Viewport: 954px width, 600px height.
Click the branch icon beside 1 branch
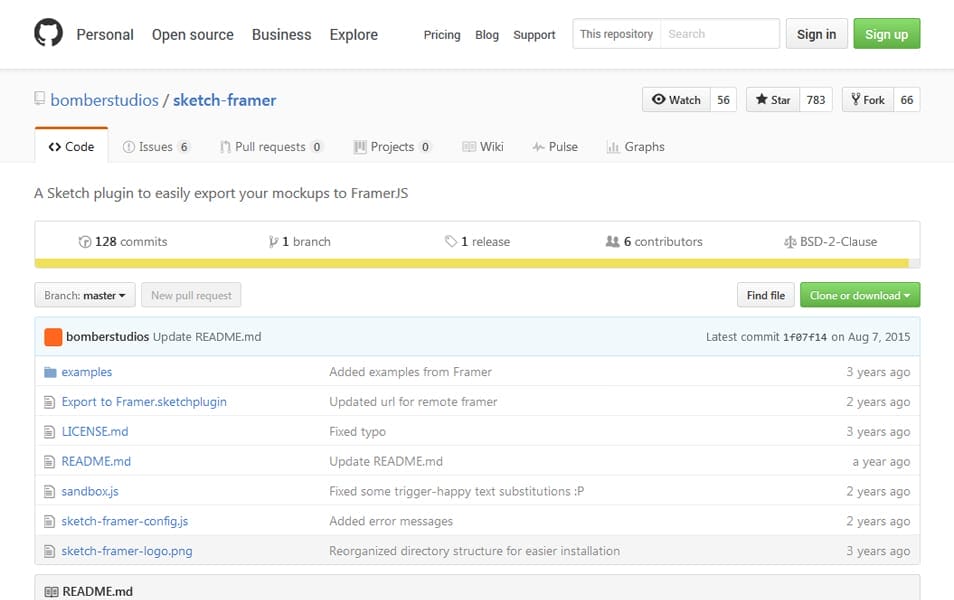pos(273,242)
